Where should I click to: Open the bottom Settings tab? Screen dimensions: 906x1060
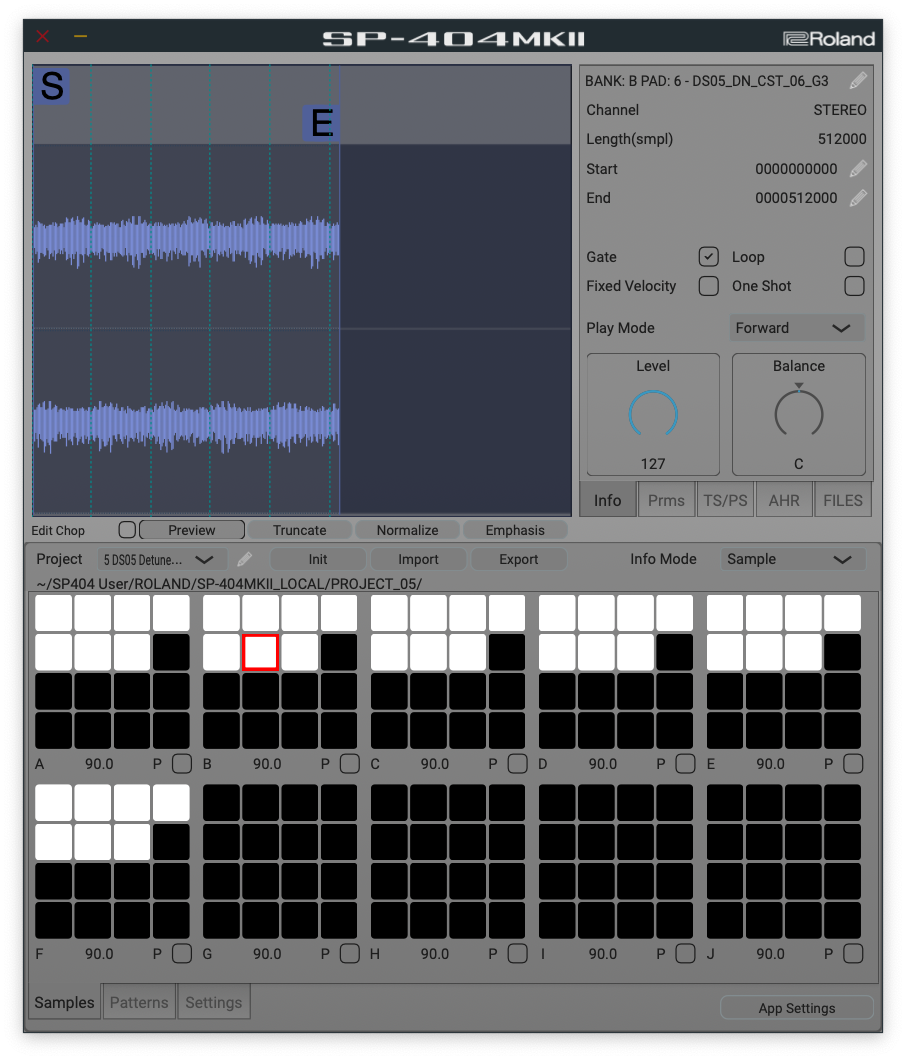[x=214, y=1002]
